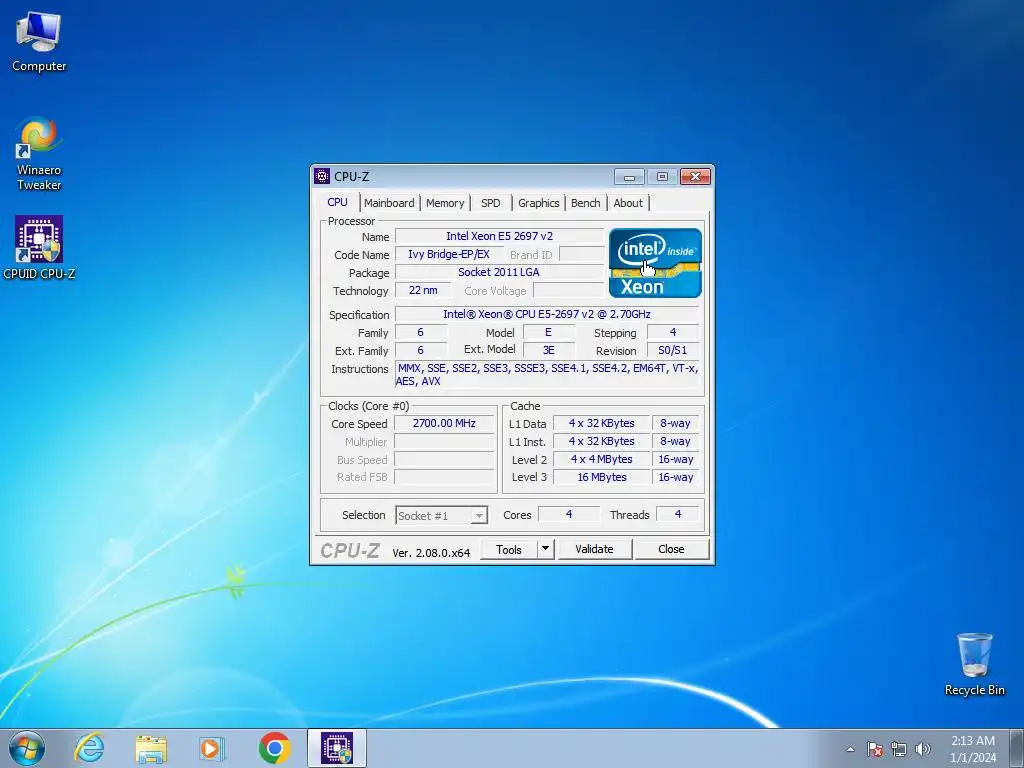Click the Level 2 value 4 x 4 MBytes
This screenshot has height=768, width=1024.
click(601, 459)
